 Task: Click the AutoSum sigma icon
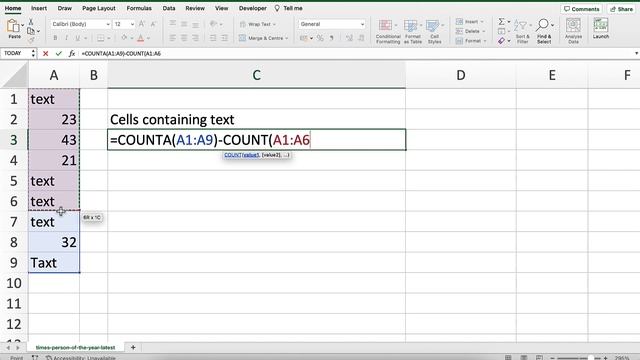click(502, 22)
